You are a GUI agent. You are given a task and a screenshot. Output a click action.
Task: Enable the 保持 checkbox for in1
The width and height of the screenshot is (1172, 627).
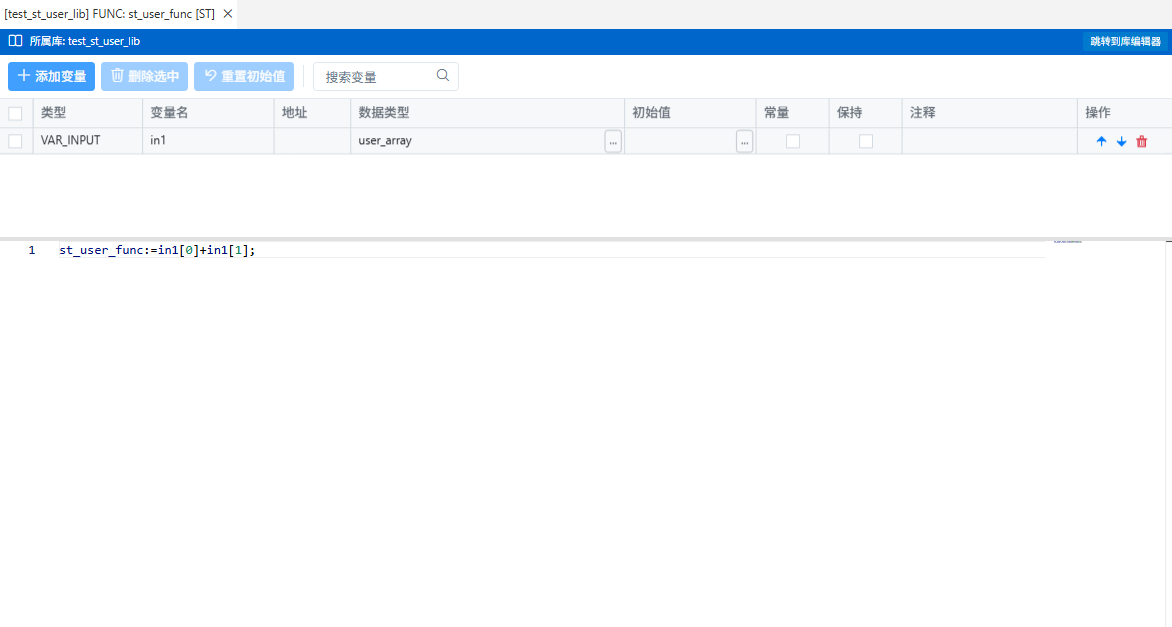(x=866, y=141)
